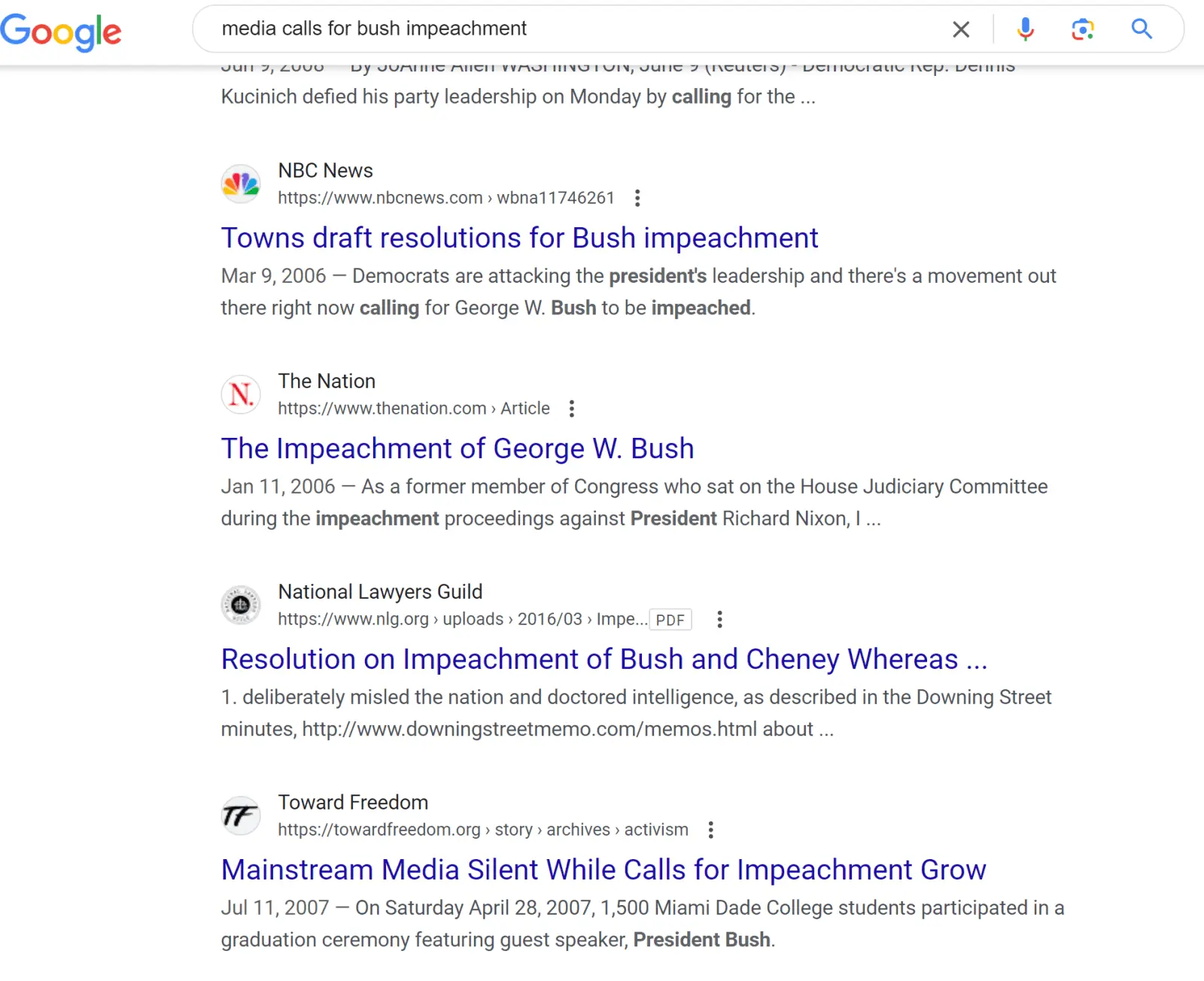1204x981 pixels.
Task: Open "The Impeachment of George W. Bush" article
Action: [458, 448]
